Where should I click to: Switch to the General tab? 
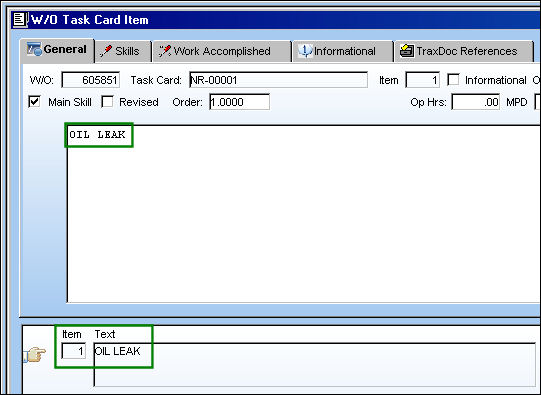(57, 50)
